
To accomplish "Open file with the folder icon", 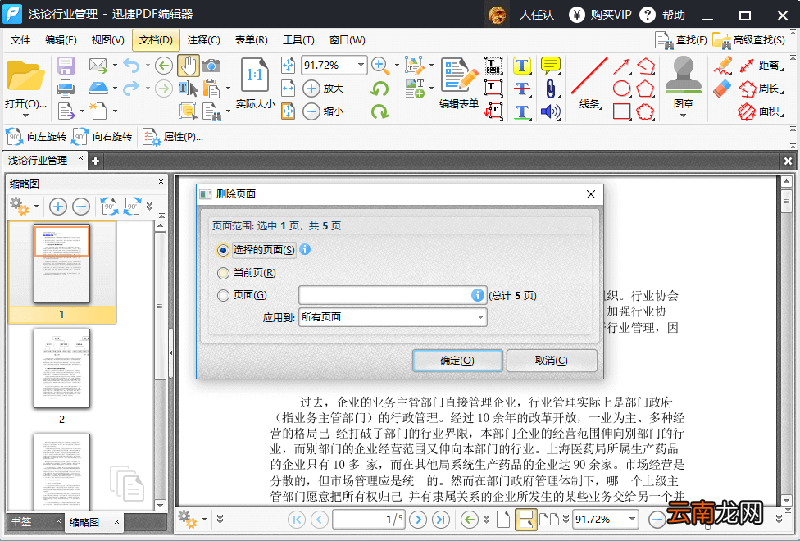I will coord(26,77).
